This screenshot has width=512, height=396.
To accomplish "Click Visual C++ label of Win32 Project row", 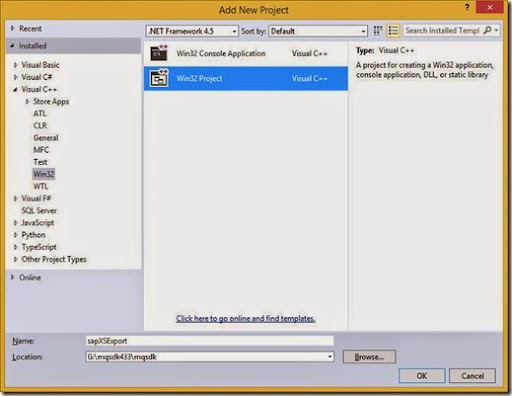I will click(x=310, y=78).
